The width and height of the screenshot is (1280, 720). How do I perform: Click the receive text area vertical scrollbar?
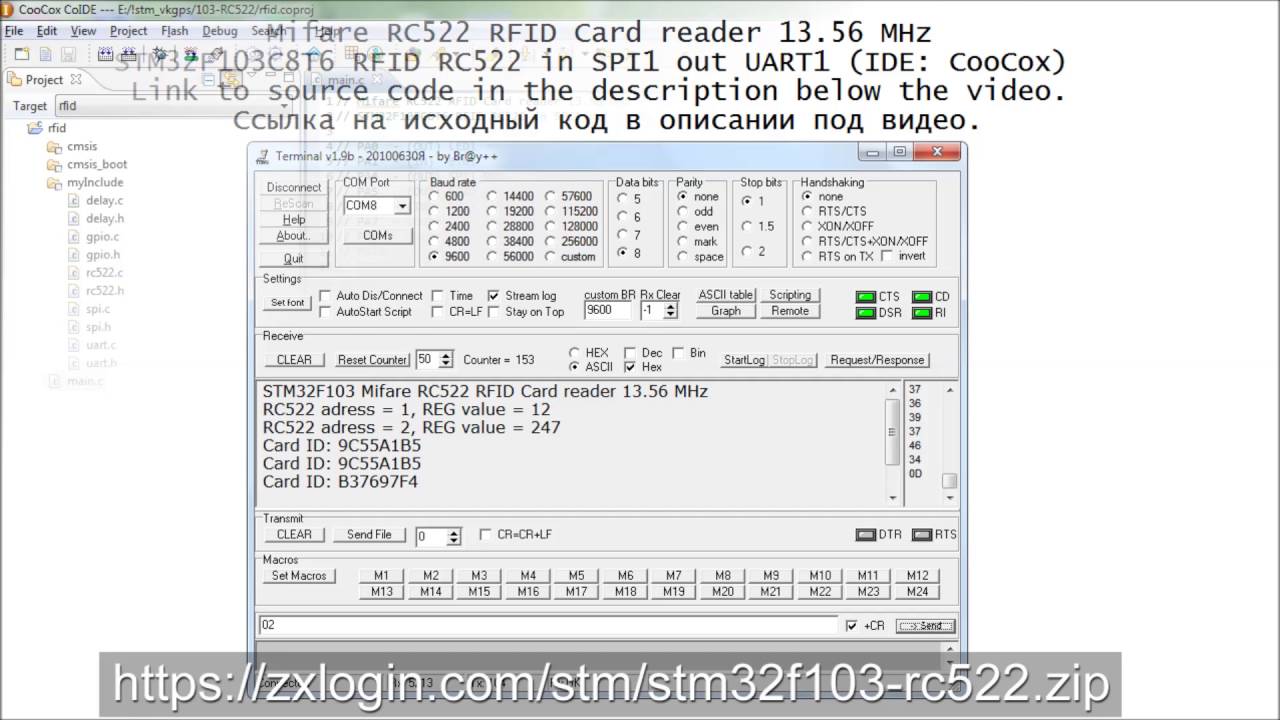pyautogui.click(x=893, y=443)
